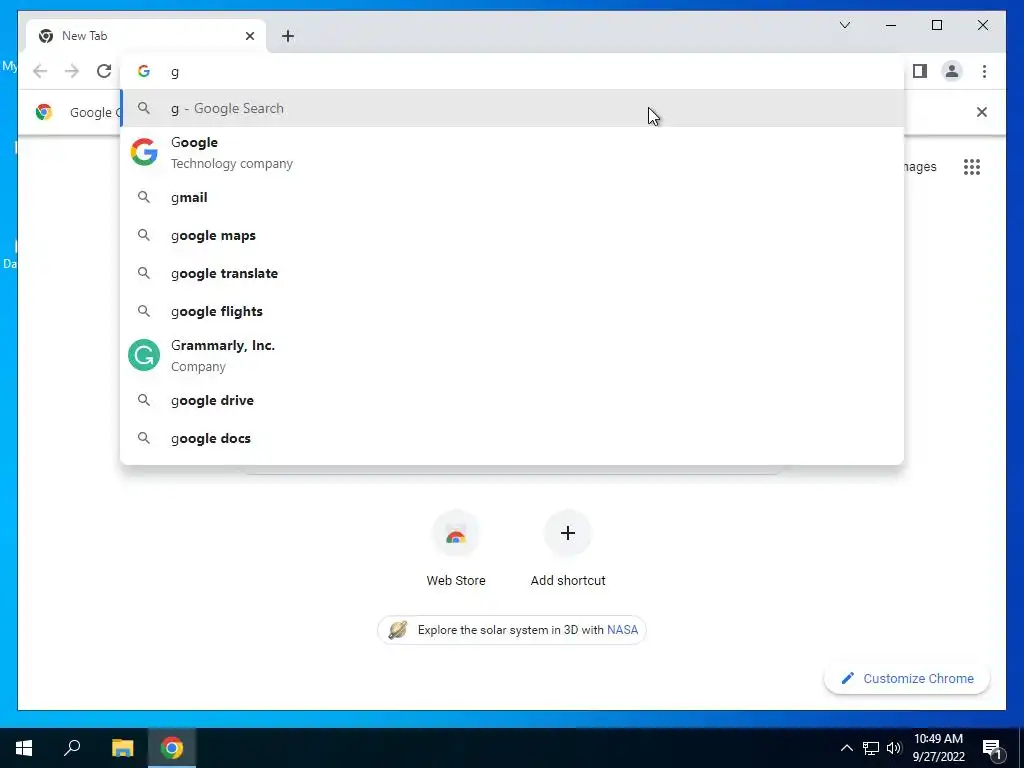This screenshot has height=768, width=1024.
Task: Choose the google translate suggestion
Action: [513, 273]
